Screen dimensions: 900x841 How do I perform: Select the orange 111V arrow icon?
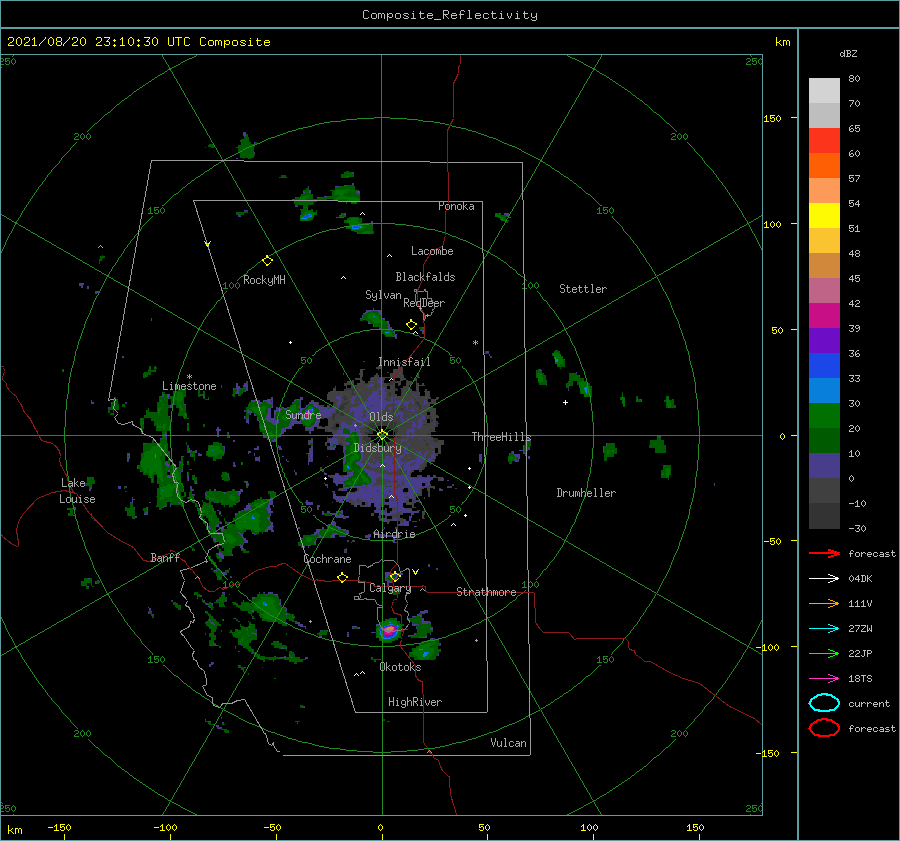[824, 603]
